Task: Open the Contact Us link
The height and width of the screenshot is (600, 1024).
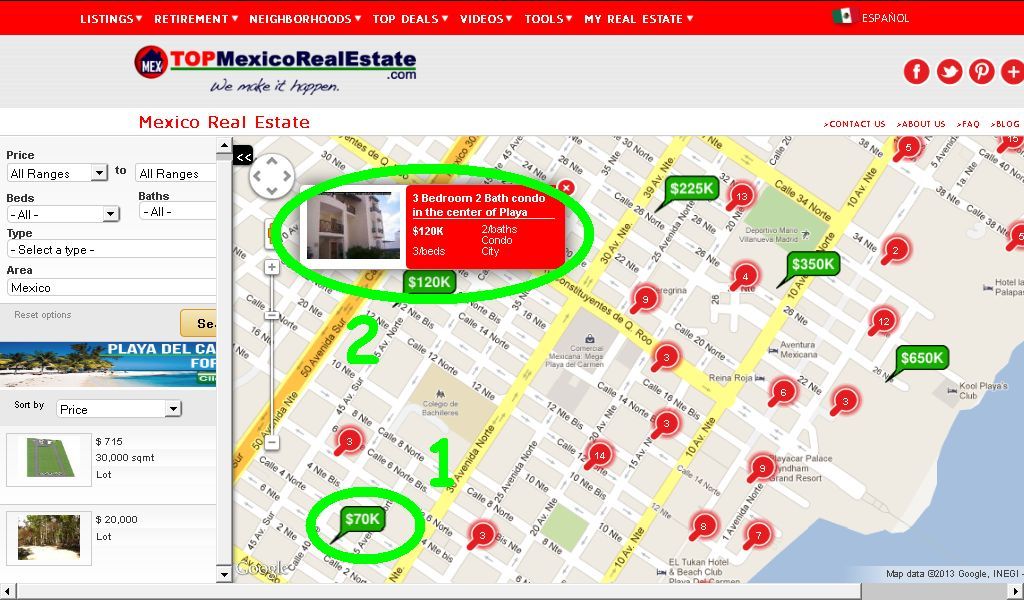Action: coord(854,124)
